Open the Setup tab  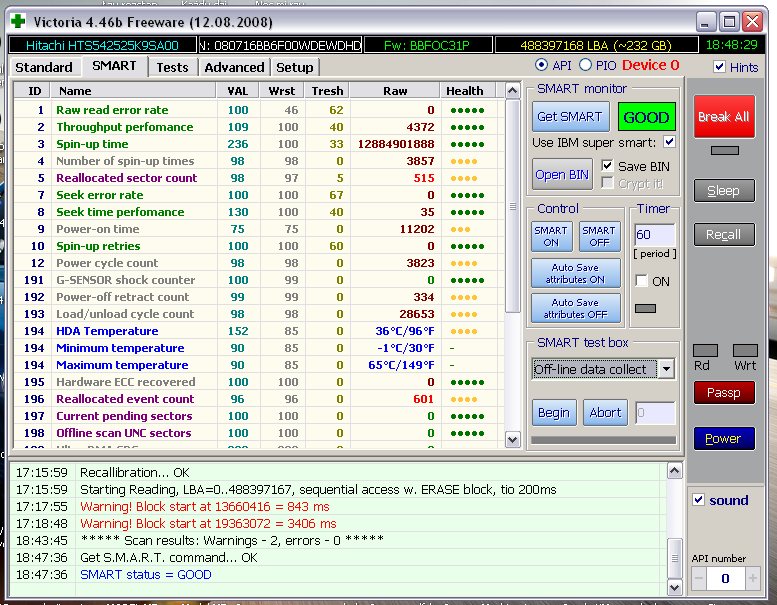click(294, 67)
